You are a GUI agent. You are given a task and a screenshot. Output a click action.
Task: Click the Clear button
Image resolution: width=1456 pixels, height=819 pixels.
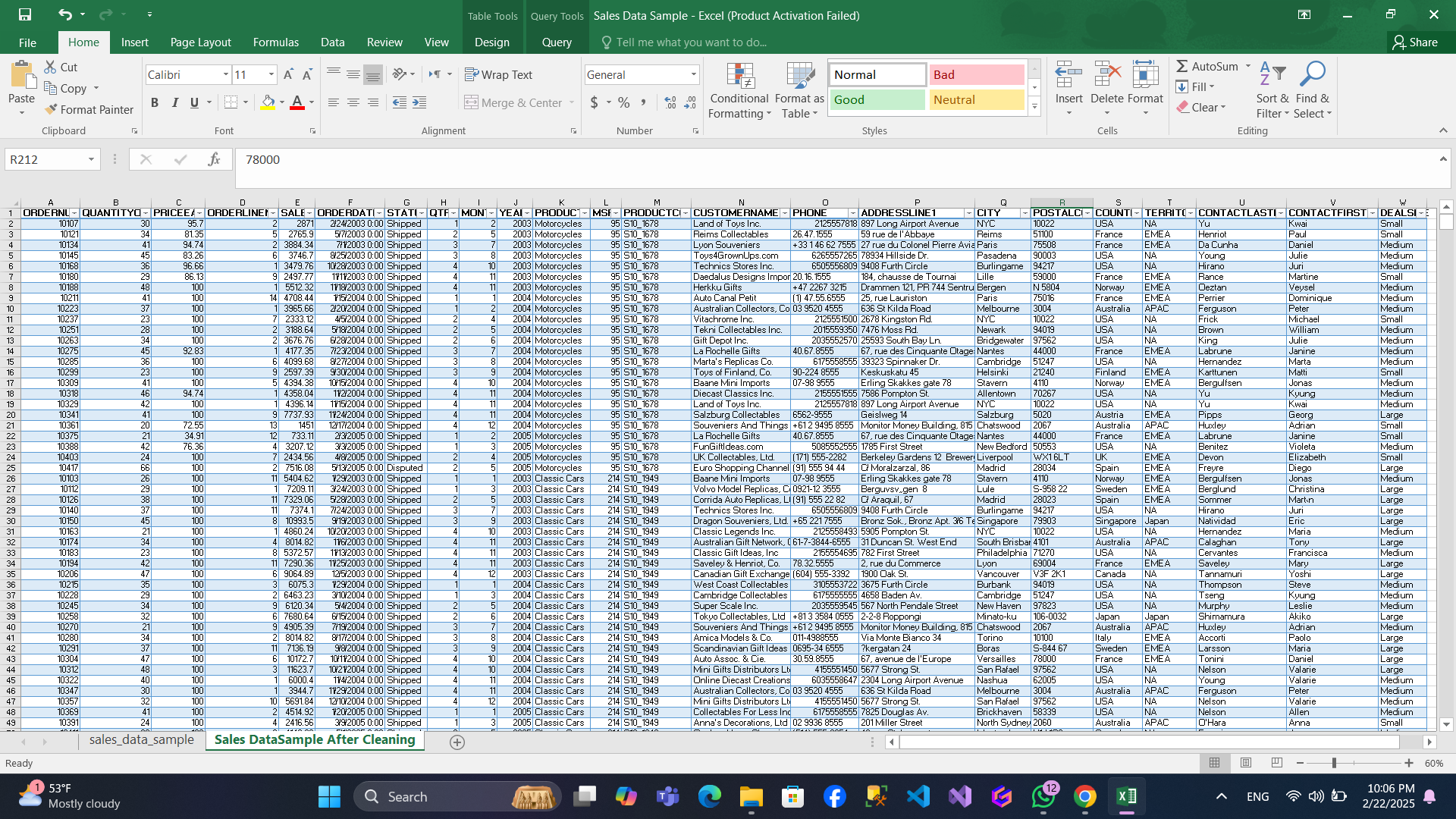1202,108
